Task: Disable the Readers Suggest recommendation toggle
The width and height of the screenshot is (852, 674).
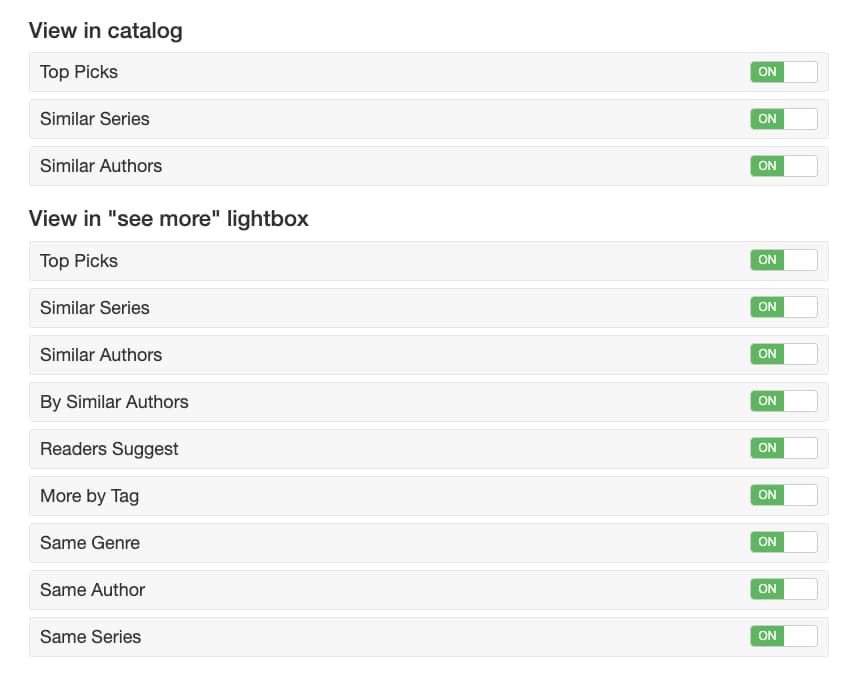Action: click(x=783, y=448)
